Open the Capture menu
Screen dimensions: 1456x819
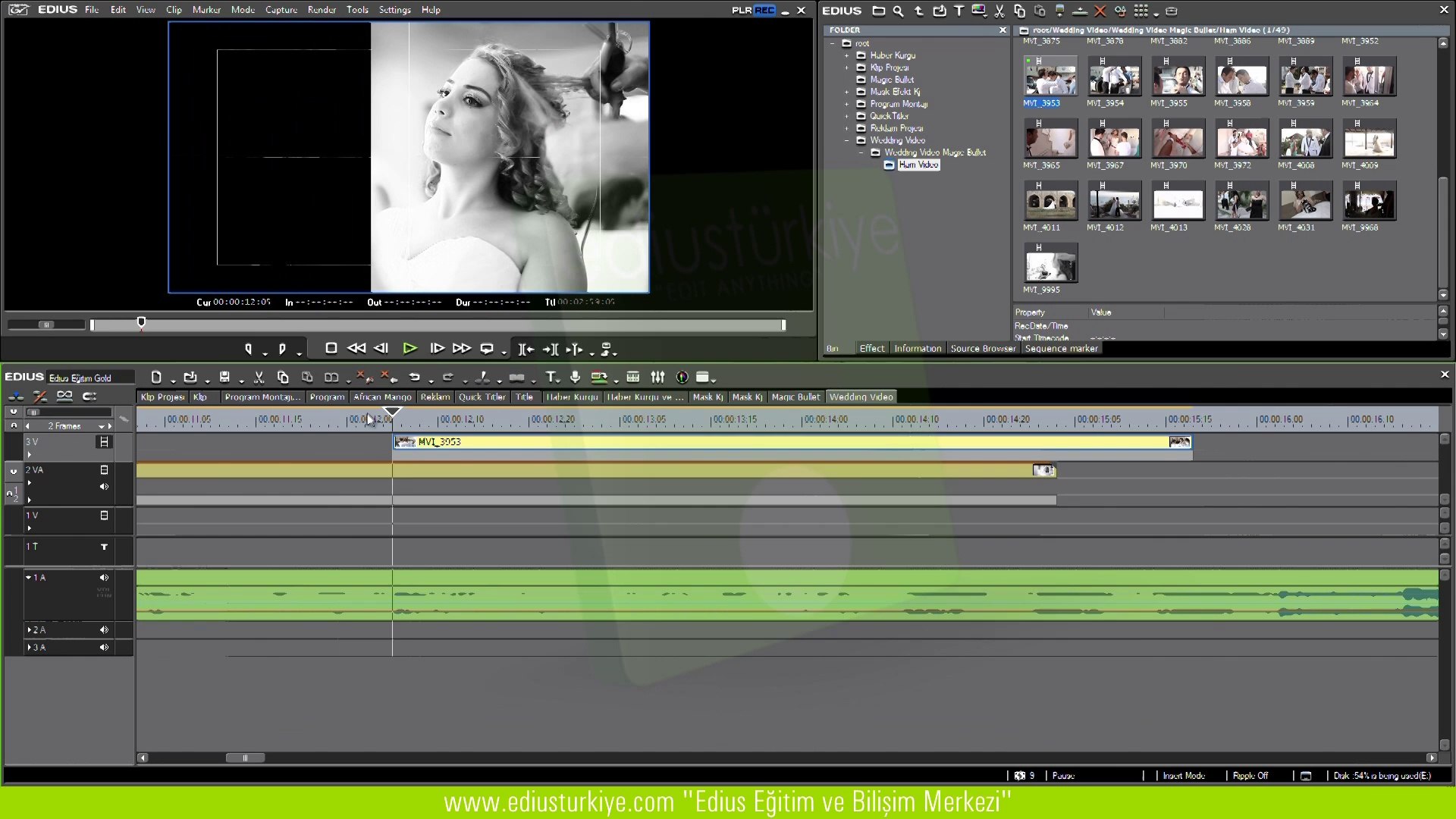281,10
